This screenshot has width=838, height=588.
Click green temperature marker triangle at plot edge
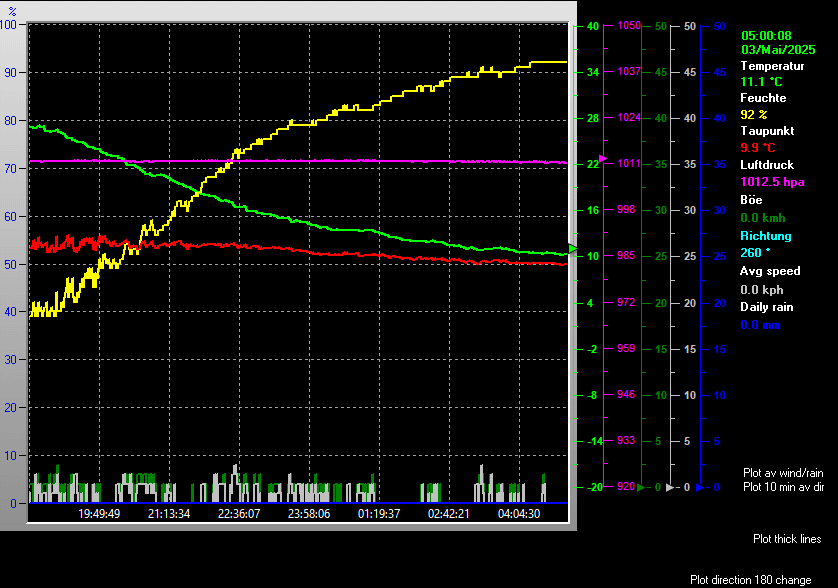[x=573, y=249]
